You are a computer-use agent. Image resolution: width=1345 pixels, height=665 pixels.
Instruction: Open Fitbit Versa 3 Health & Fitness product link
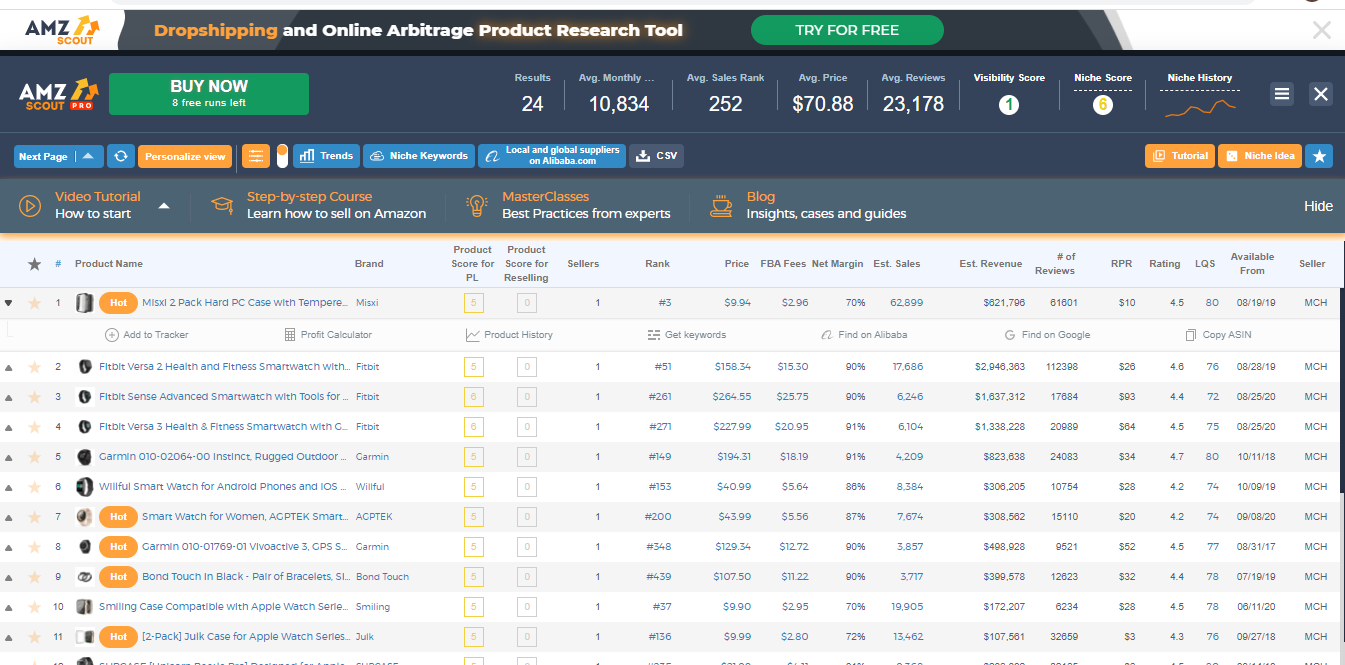point(223,427)
